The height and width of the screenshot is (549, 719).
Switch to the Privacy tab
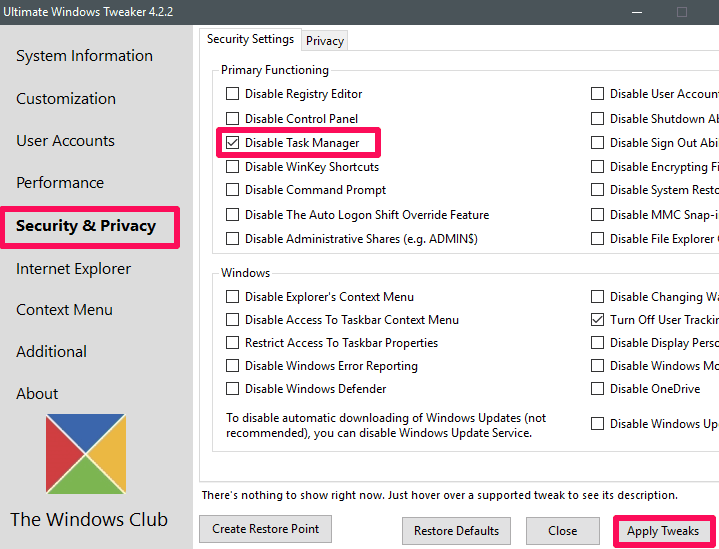point(325,41)
